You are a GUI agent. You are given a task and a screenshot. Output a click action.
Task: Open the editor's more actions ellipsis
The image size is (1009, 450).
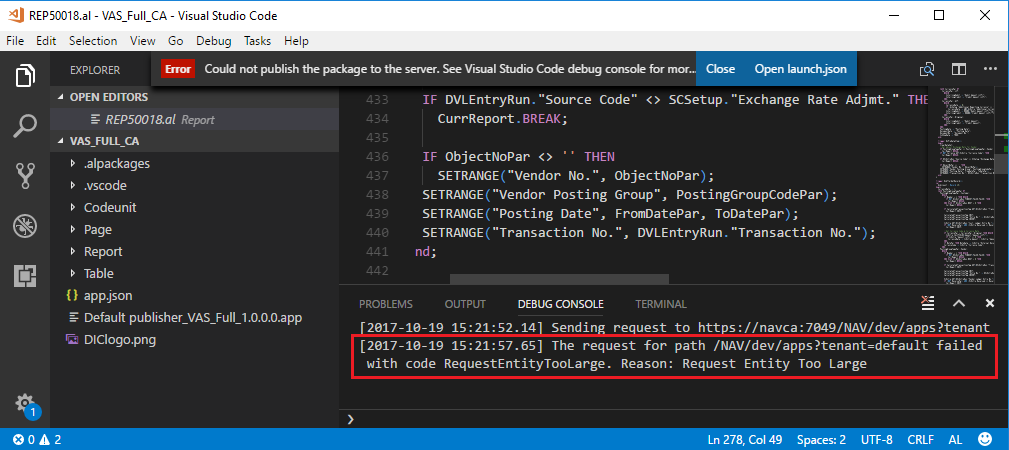pyautogui.click(x=990, y=69)
